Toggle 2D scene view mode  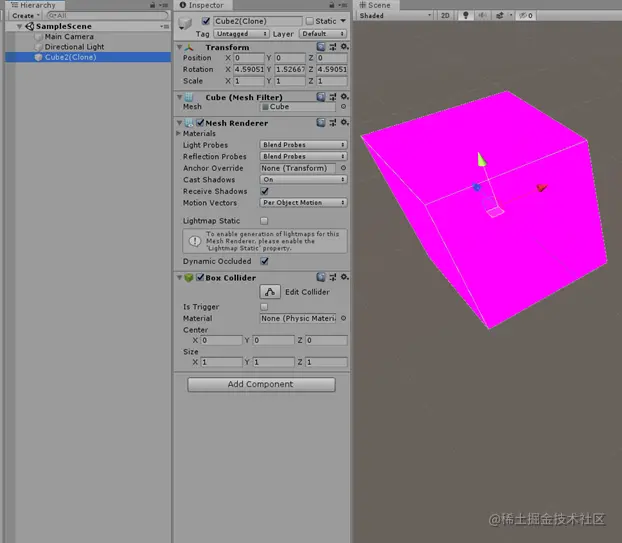click(445, 15)
